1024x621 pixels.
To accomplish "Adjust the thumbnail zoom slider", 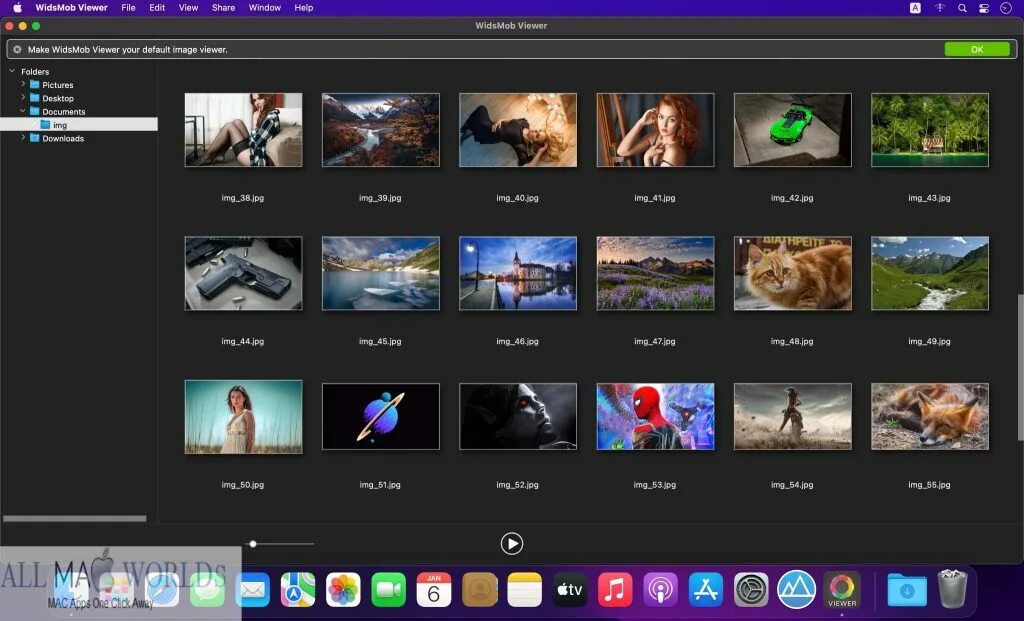I will coord(253,543).
